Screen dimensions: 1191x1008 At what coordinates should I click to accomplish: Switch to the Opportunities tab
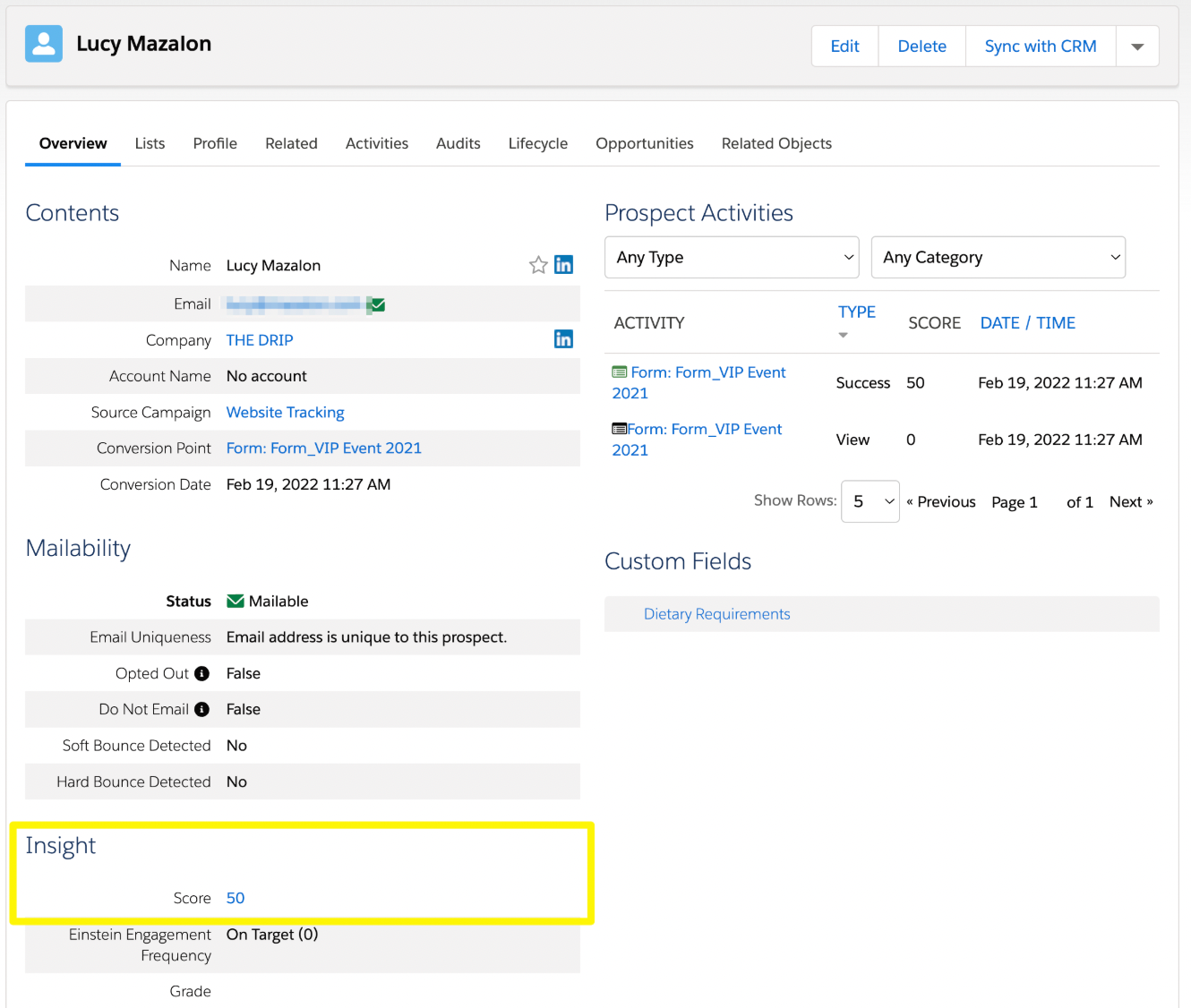tap(645, 143)
